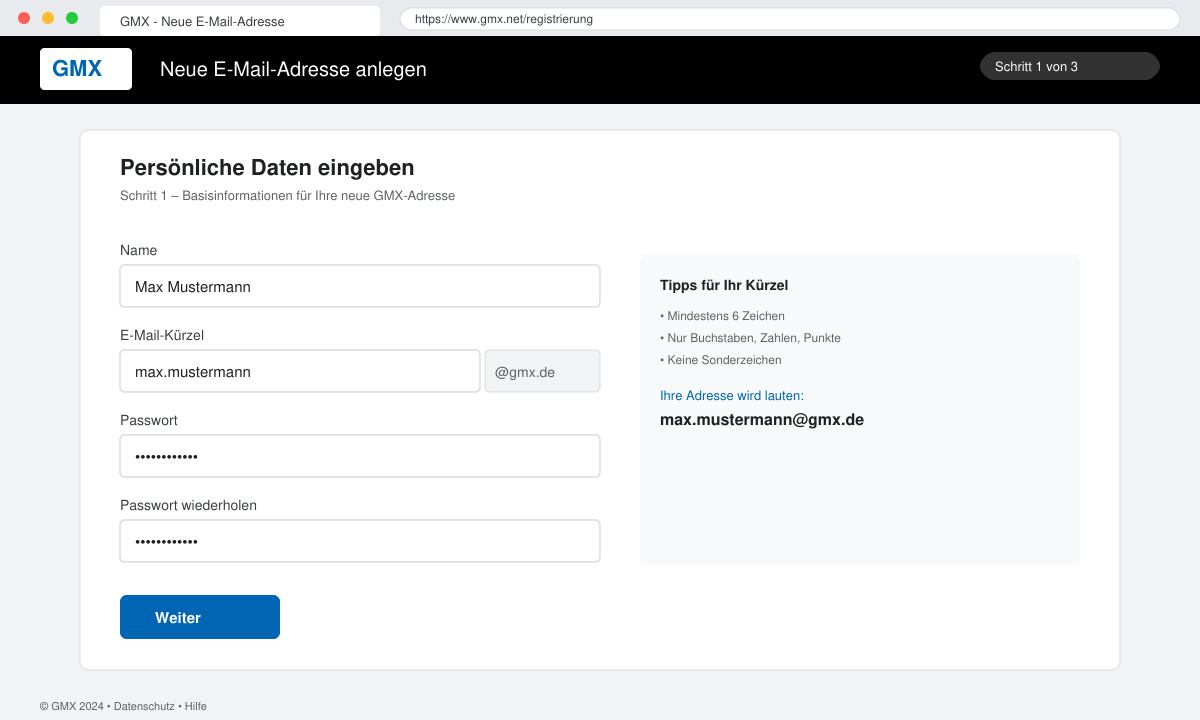Click the 'Mindestens 6 Zeichen' tip
This screenshot has width=1200, height=720.
[x=722, y=316]
